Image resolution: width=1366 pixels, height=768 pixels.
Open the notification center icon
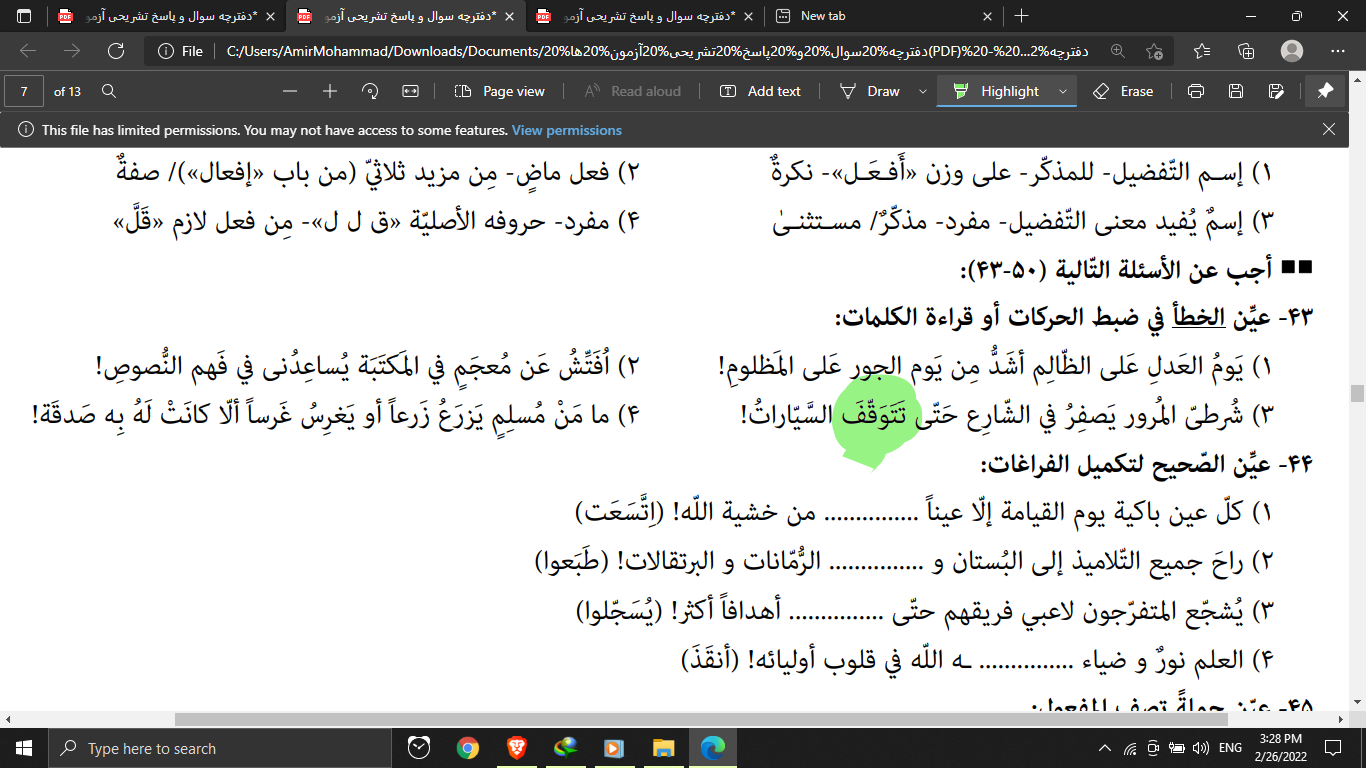tap(1332, 748)
